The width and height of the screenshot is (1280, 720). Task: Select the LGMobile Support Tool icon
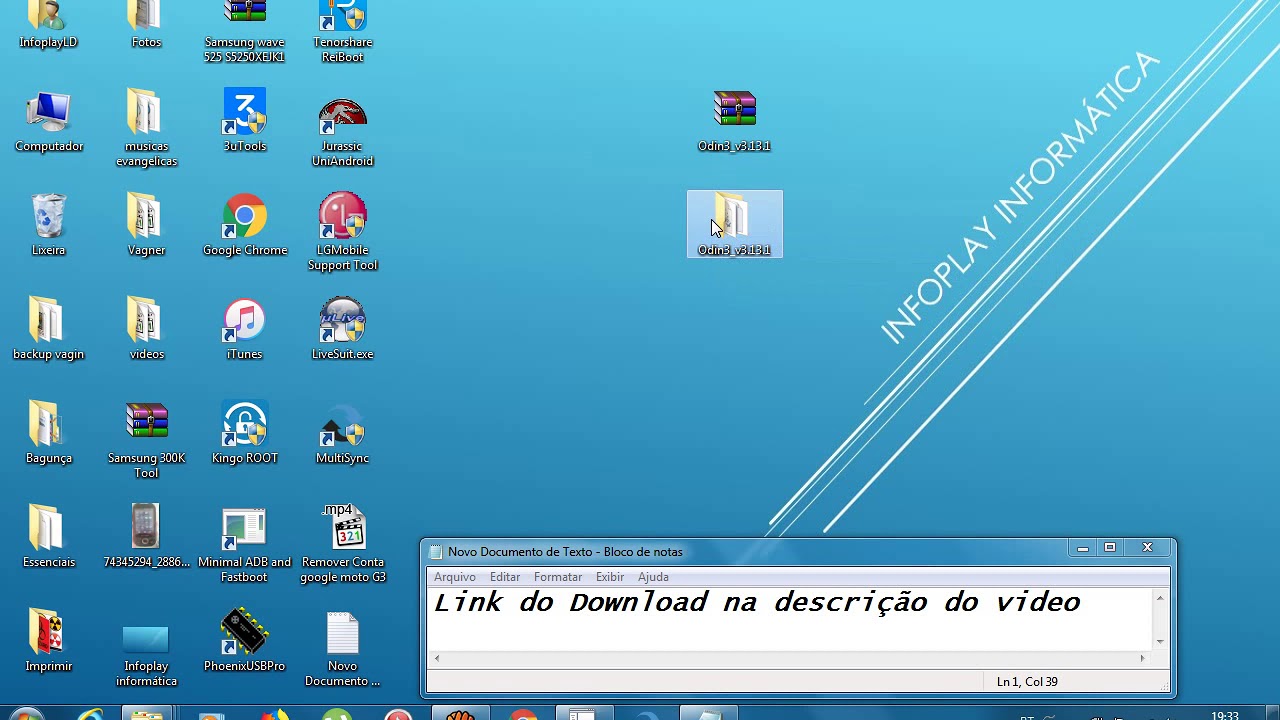point(342,232)
